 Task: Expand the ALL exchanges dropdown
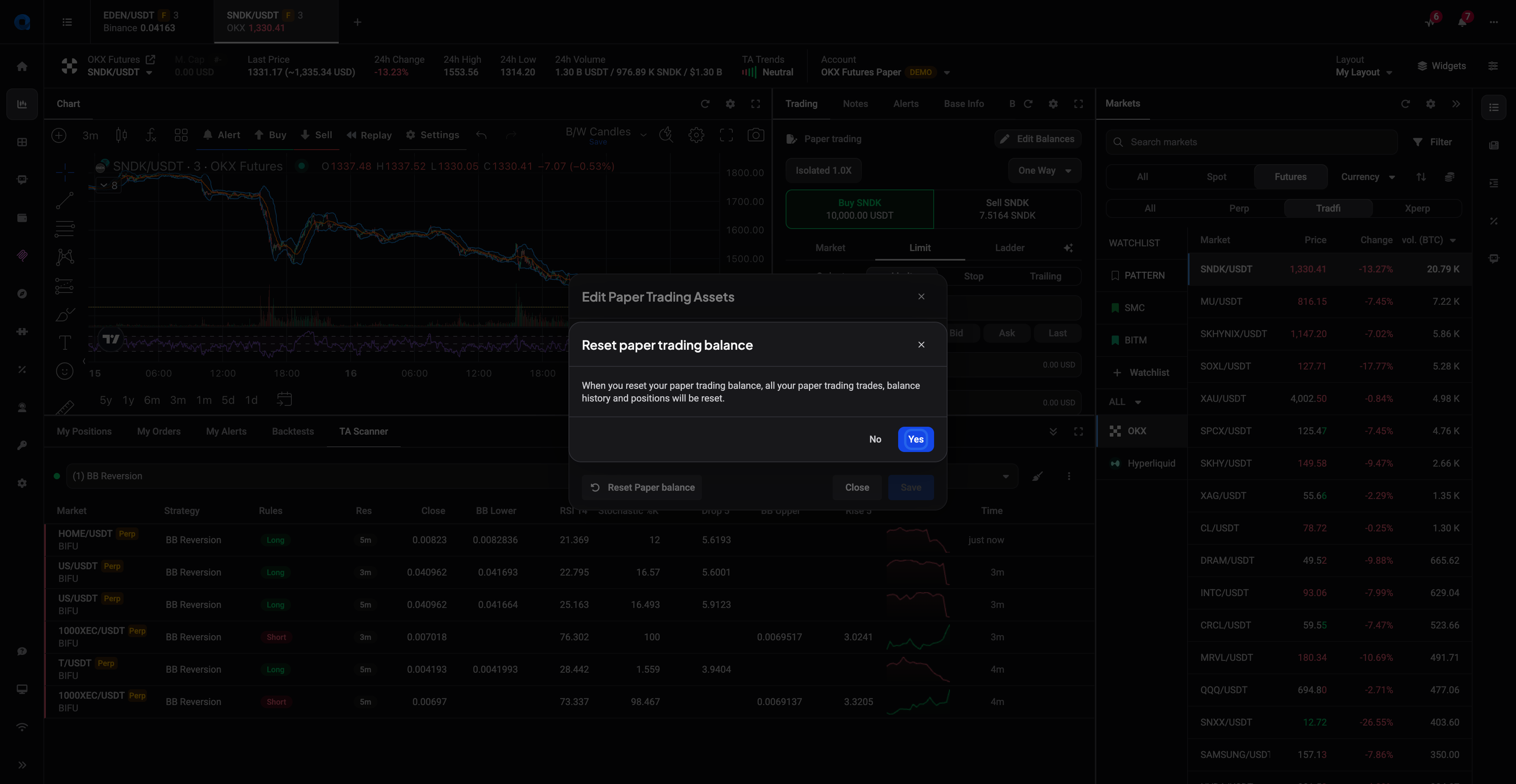tap(1125, 402)
